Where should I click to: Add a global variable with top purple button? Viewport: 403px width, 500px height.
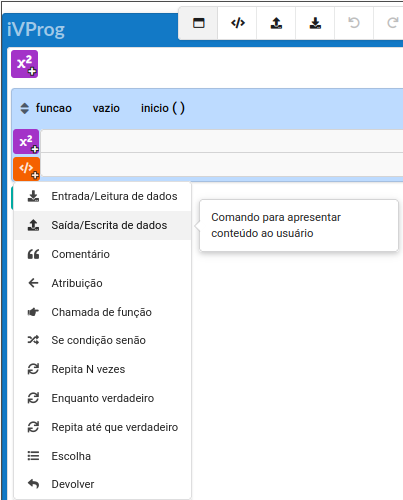tap(25, 64)
